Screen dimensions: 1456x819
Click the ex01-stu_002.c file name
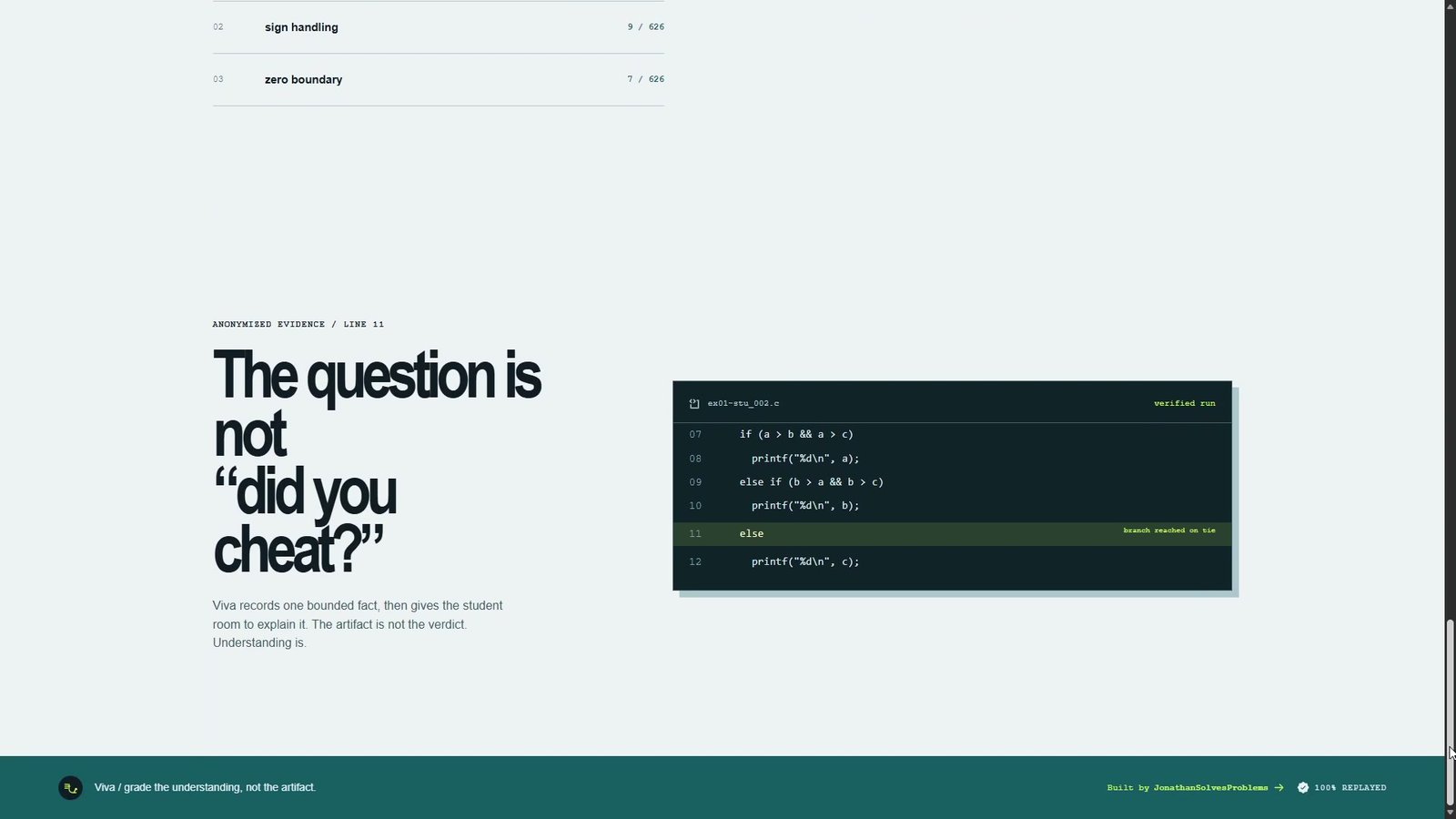(743, 403)
